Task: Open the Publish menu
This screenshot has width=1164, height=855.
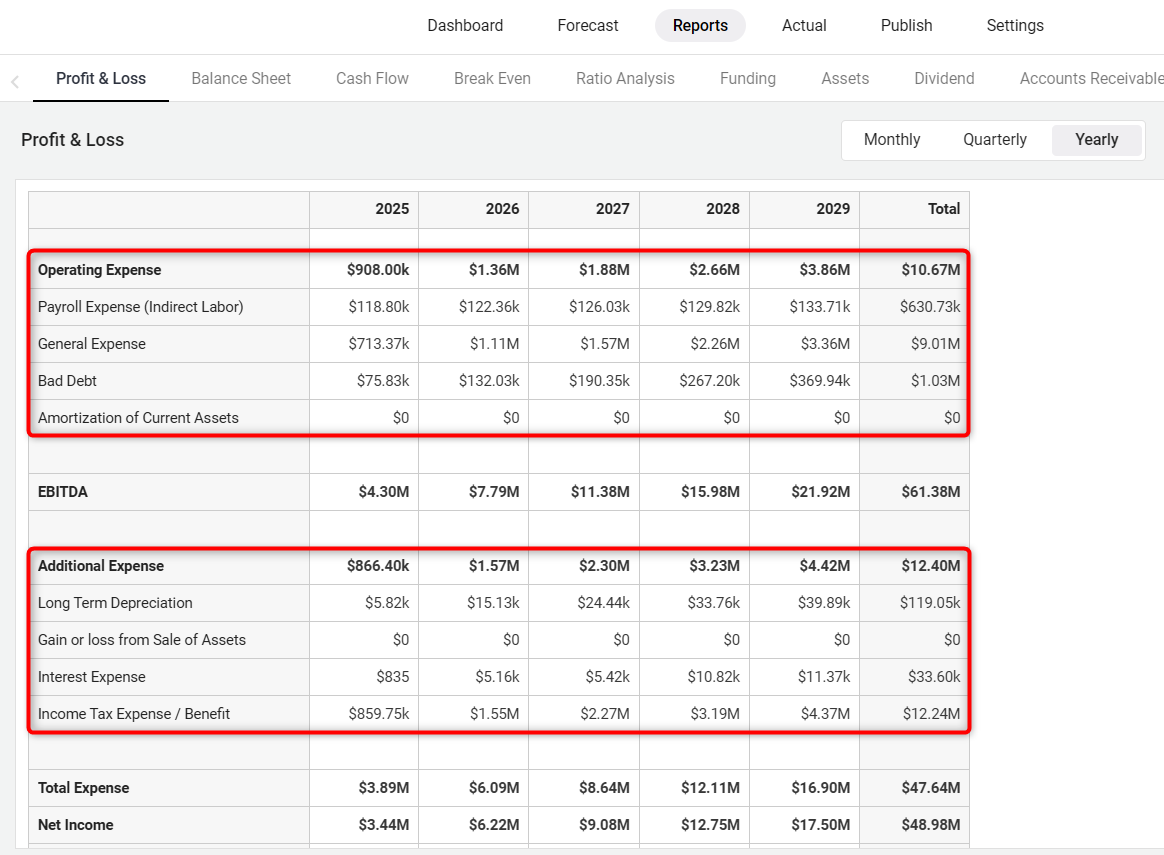Action: point(906,26)
